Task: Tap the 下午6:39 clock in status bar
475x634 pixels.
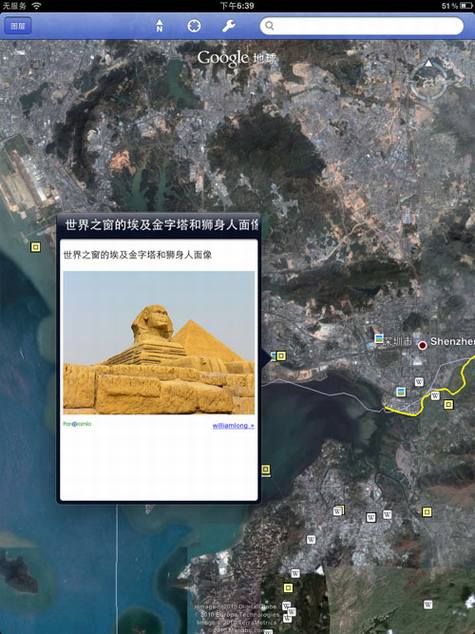Action: tap(237, 6)
